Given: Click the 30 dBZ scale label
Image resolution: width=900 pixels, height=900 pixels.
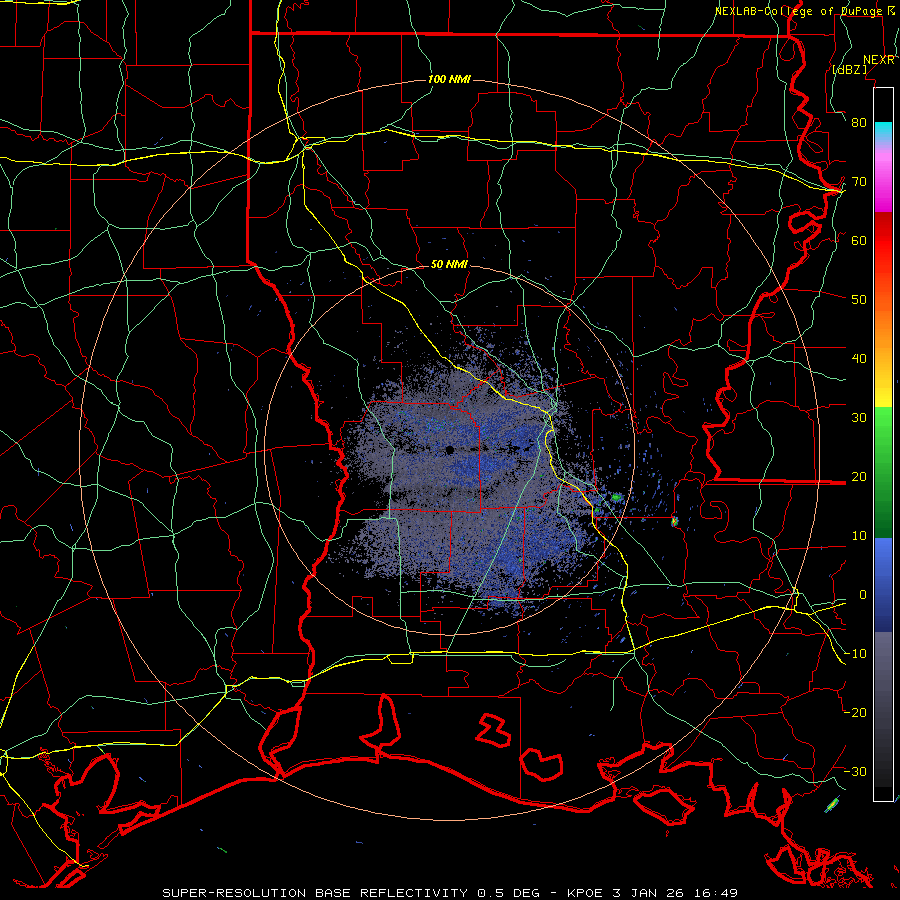Looking at the screenshot, I should (859, 418).
